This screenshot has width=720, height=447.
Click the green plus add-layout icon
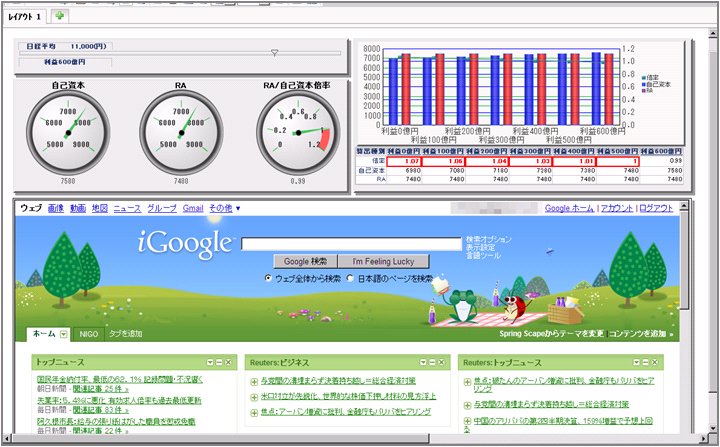59,16
